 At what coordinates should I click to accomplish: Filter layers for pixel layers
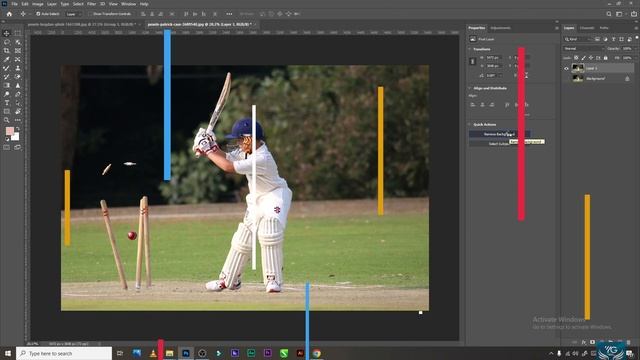tap(597, 39)
